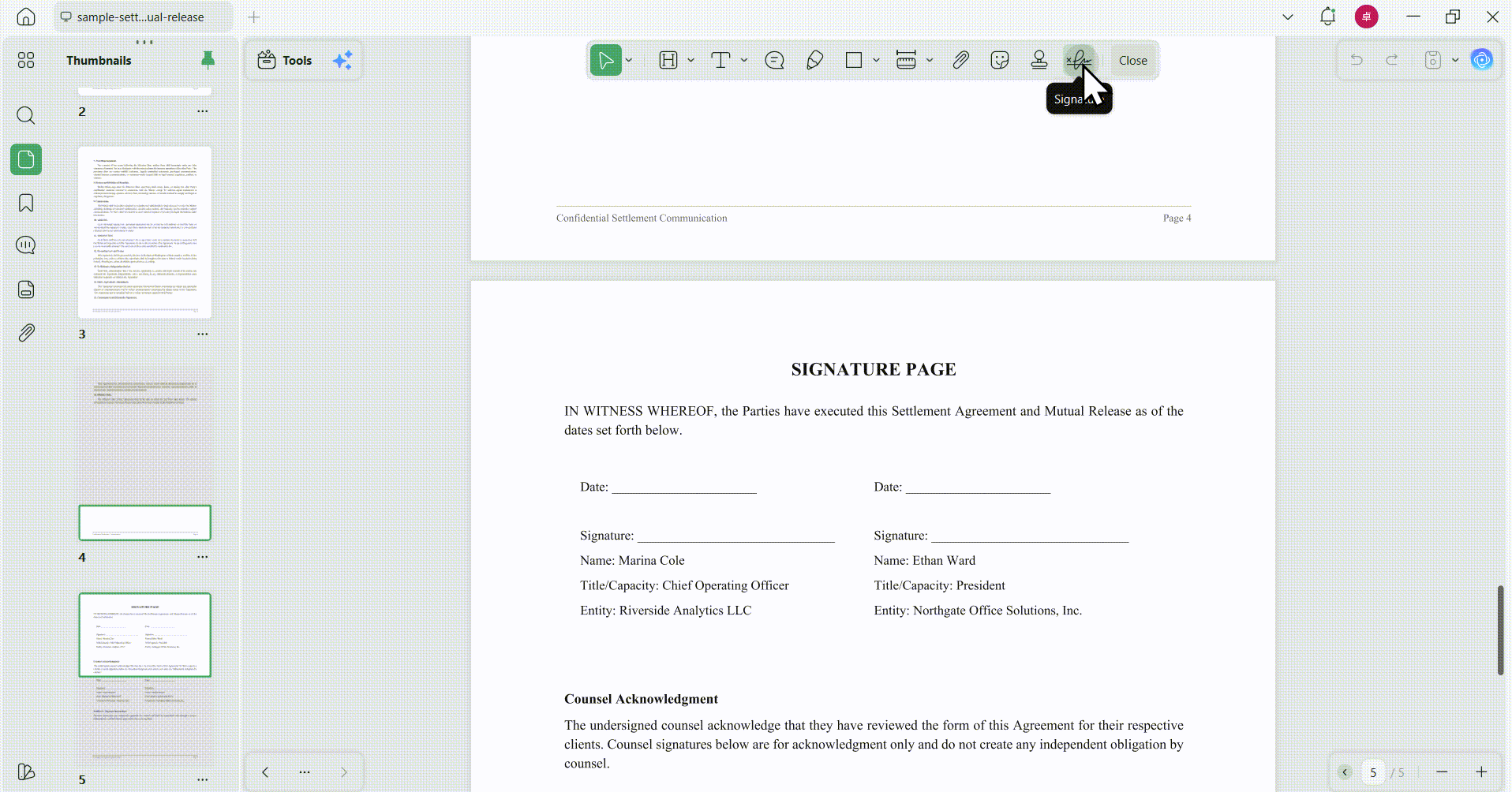1512x792 pixels.
Task: Expand the select tool dropdown arrow
Action: click(629, 60)
